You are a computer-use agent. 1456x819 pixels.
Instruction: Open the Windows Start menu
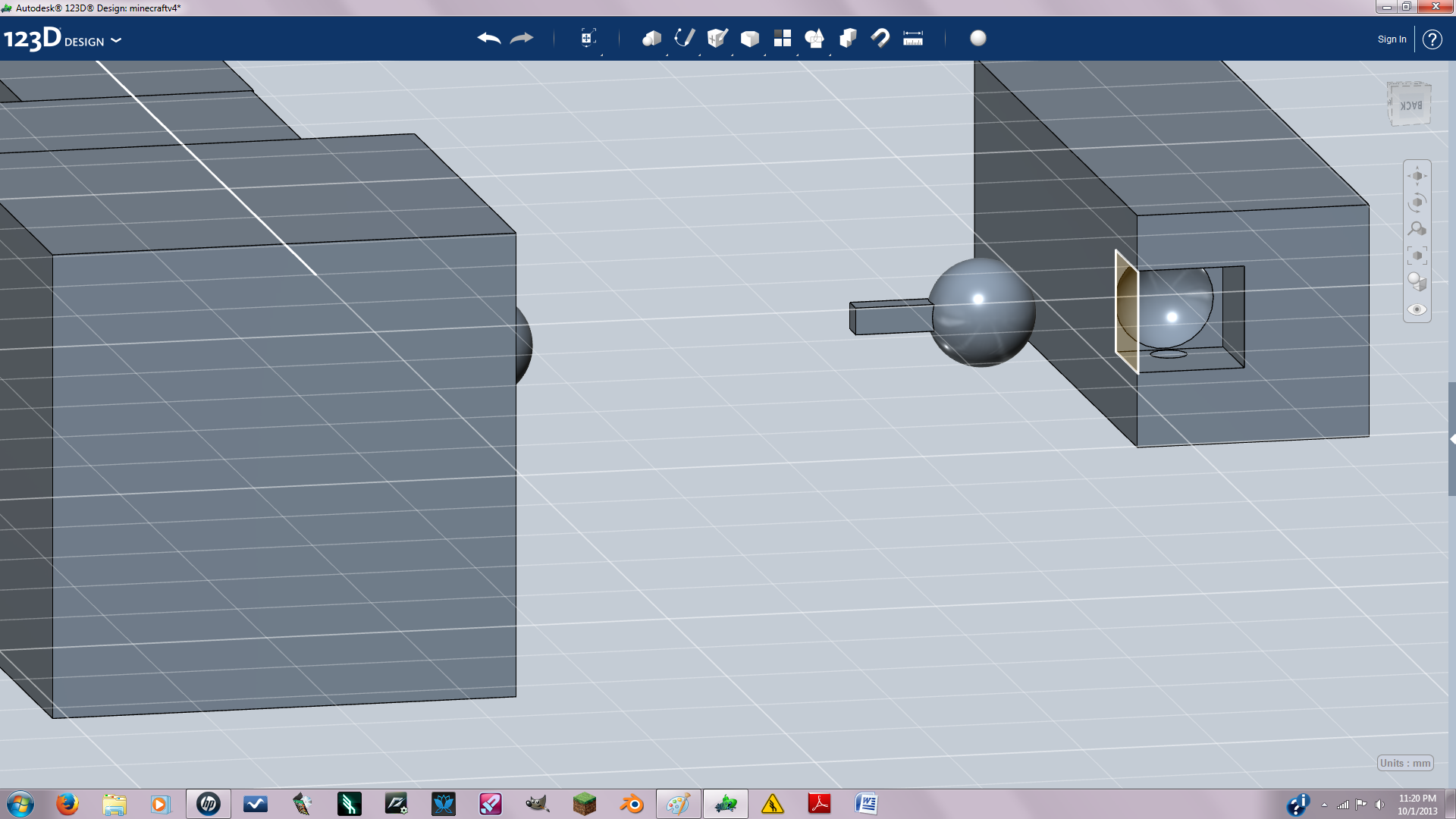(x=20, y=804)
